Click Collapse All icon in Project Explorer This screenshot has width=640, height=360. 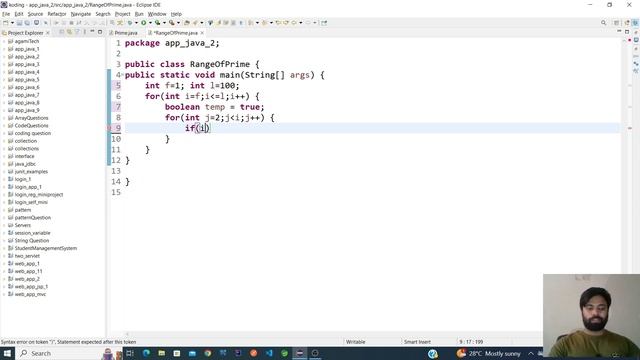click(x=62, y=32)
